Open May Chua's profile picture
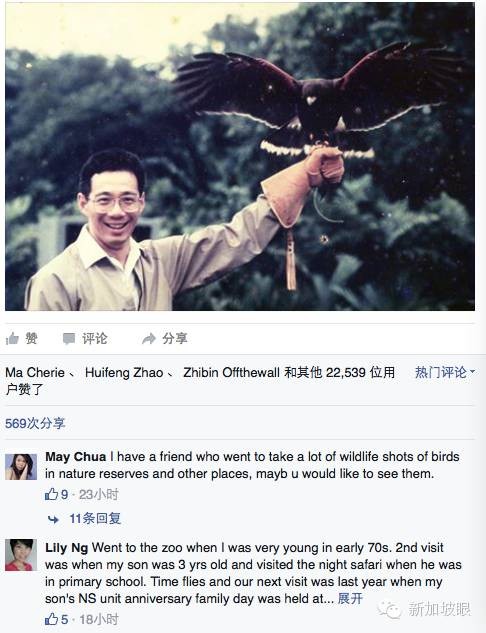 [x=21, y=467]
